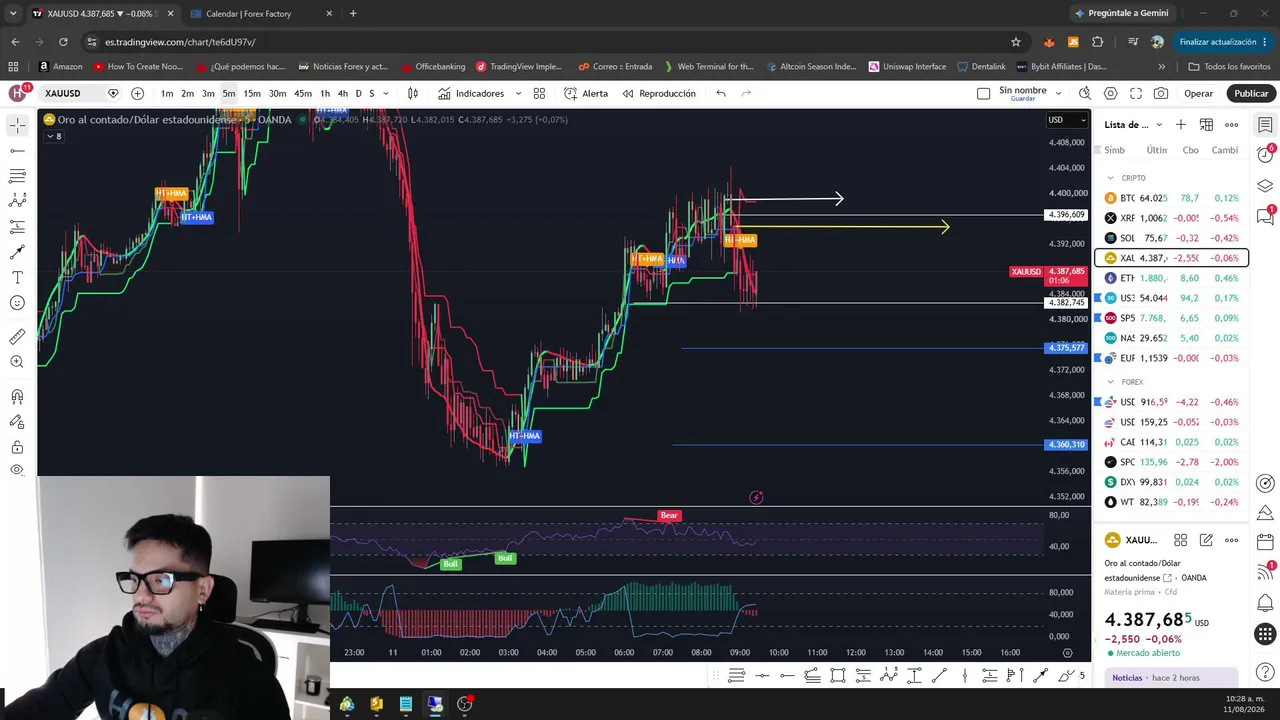Tick the unnamed layout checkbox square

pos(983,93)
